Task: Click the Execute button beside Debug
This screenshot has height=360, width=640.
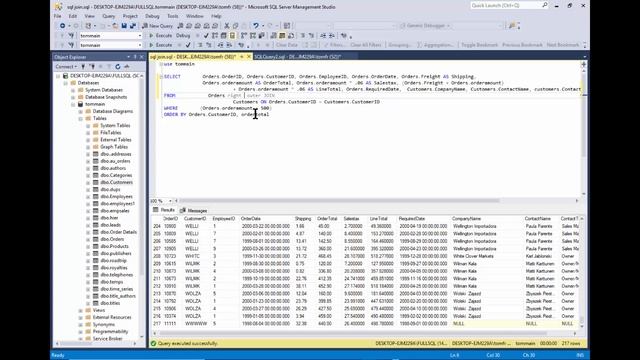Action: click(160, 36)
